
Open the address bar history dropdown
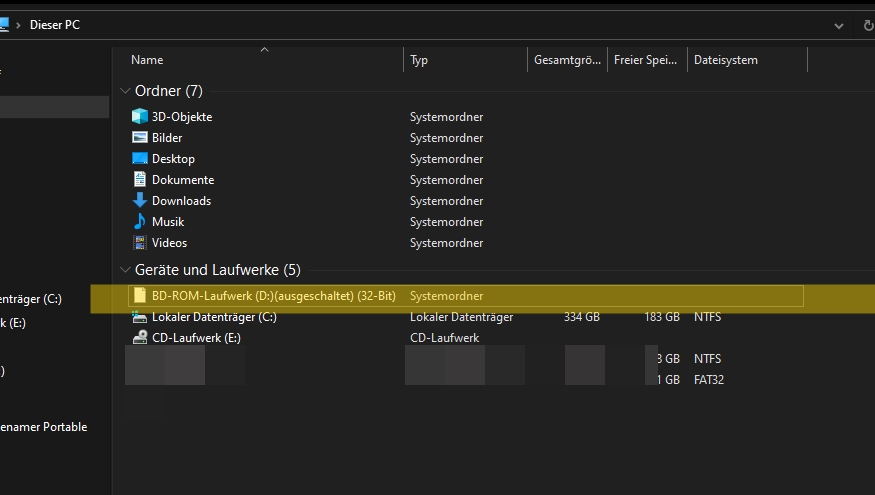pyautogui.click(x=838, y=26)
